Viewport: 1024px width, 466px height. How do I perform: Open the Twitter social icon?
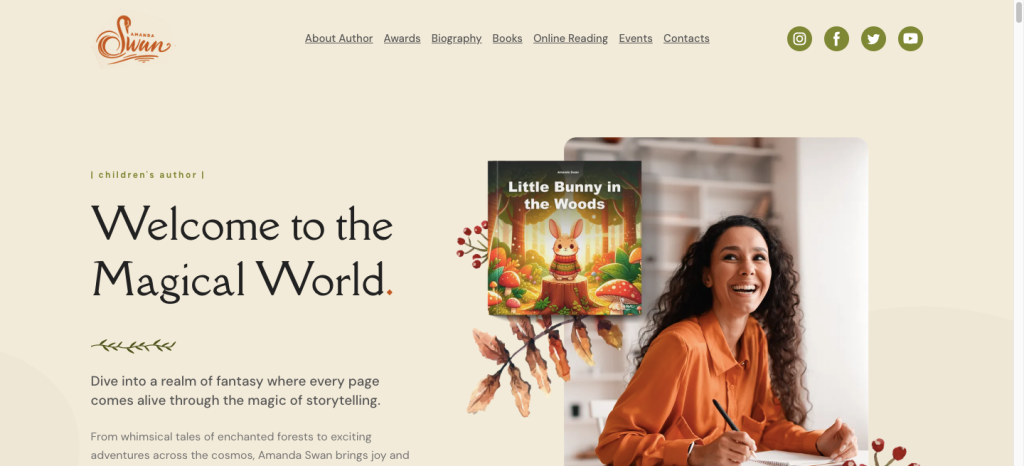pyautogui.click(x=873, y=39)
